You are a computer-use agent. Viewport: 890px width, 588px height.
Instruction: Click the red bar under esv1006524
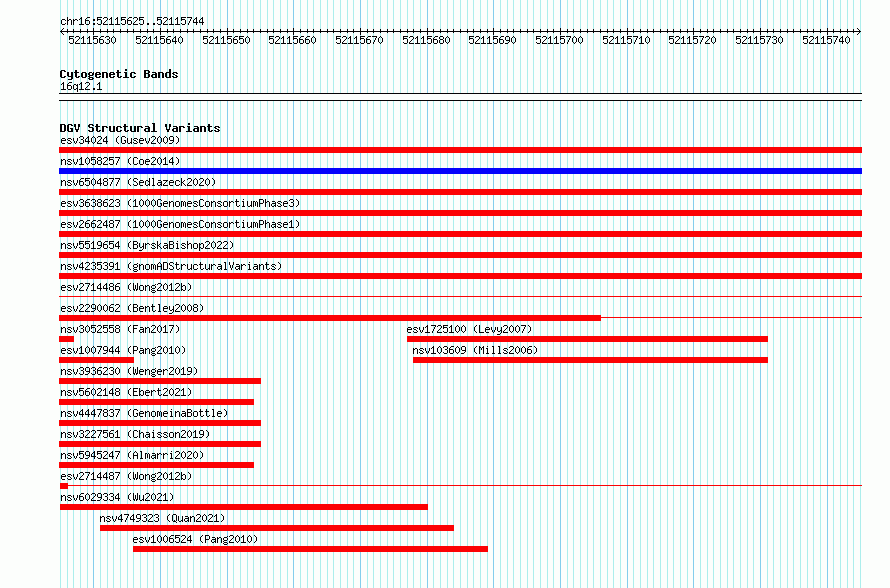[x=310, y=549]
